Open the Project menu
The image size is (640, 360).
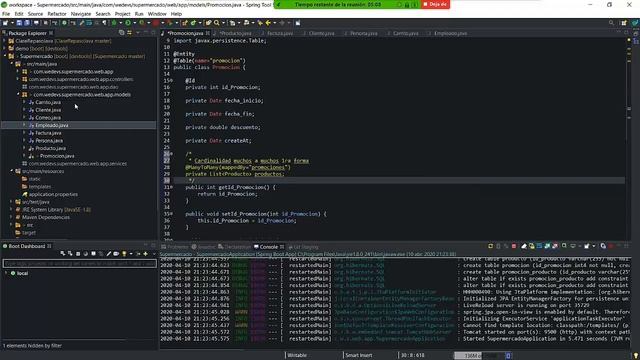(x=122, y=14)
